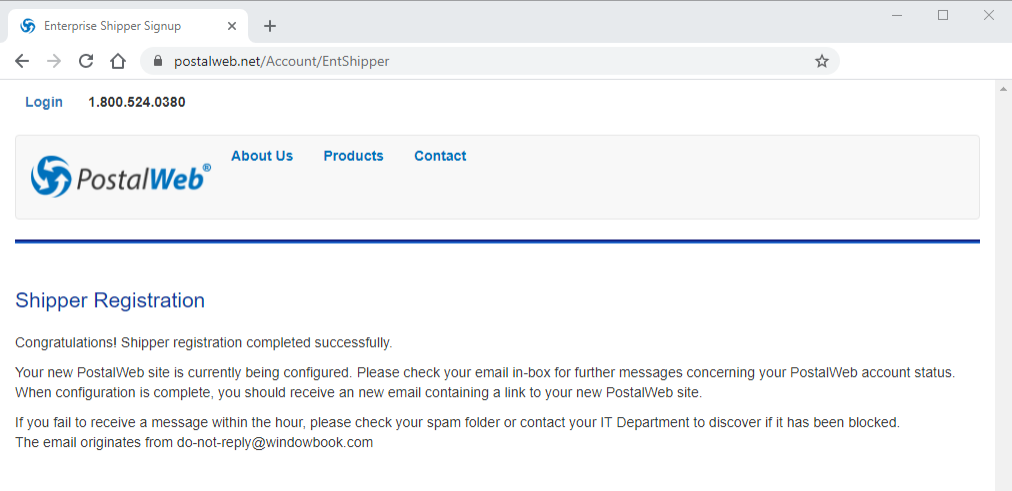1012x491 pixels.
Task: Click the Shipper Registration heading
Action: click(x=110, y=300)
